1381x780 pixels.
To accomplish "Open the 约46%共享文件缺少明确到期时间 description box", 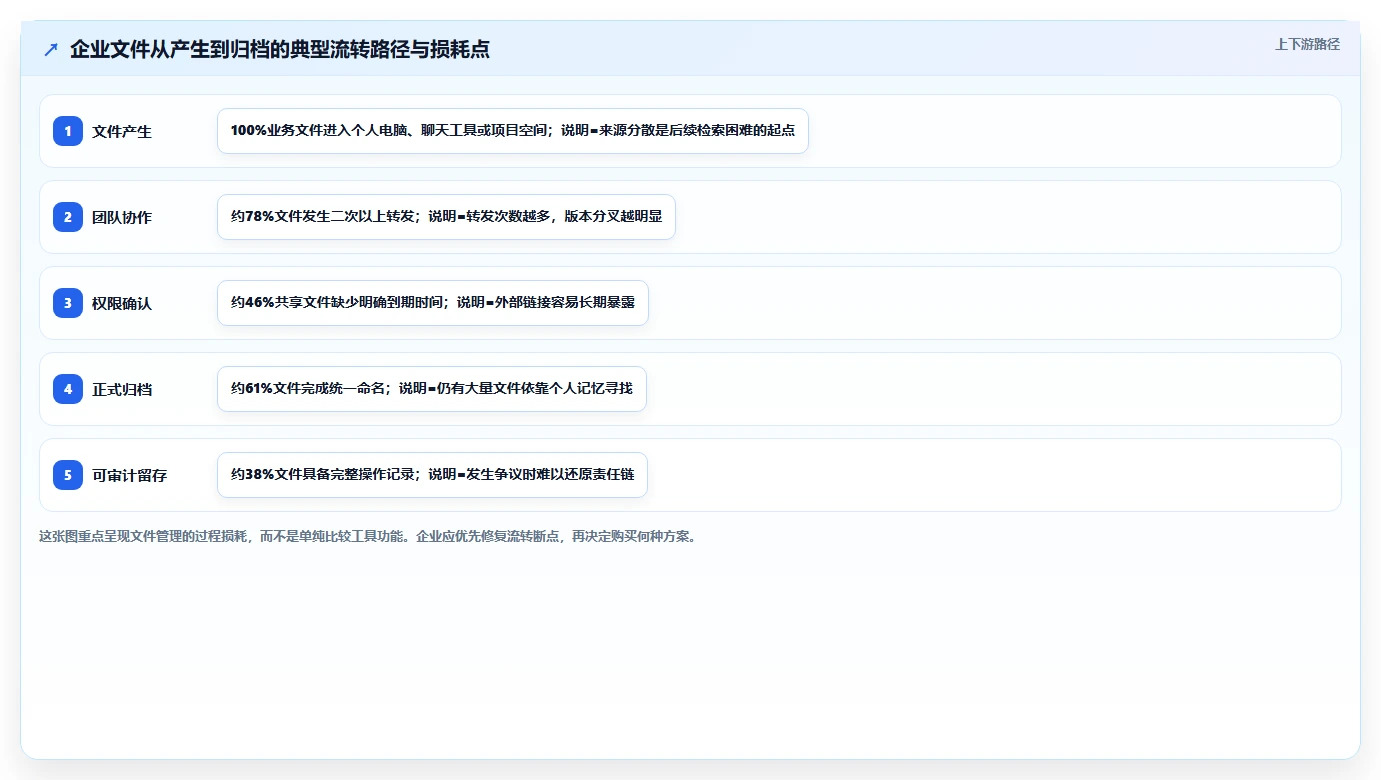I will coord(433,303).
